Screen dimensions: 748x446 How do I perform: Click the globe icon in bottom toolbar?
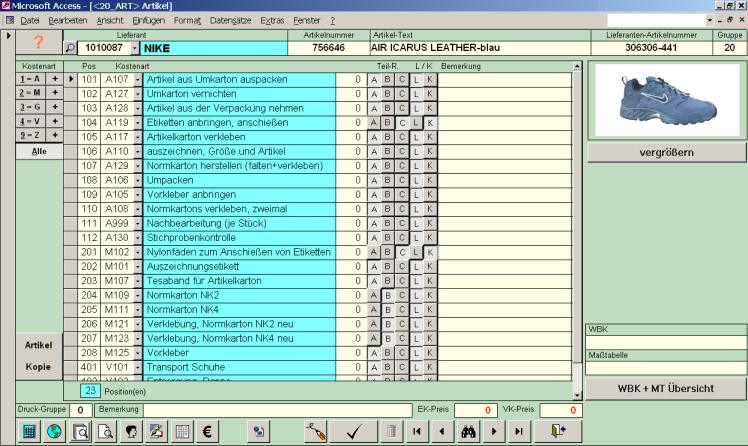(54, 431)
